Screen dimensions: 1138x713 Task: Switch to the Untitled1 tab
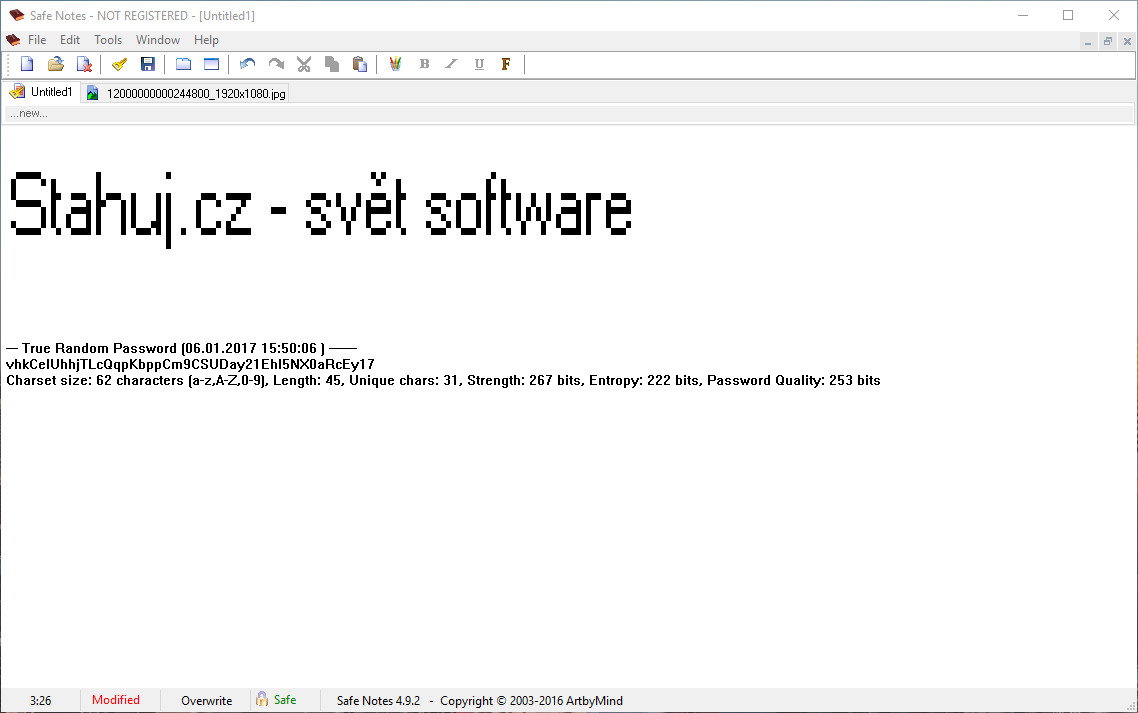(41, 92)
